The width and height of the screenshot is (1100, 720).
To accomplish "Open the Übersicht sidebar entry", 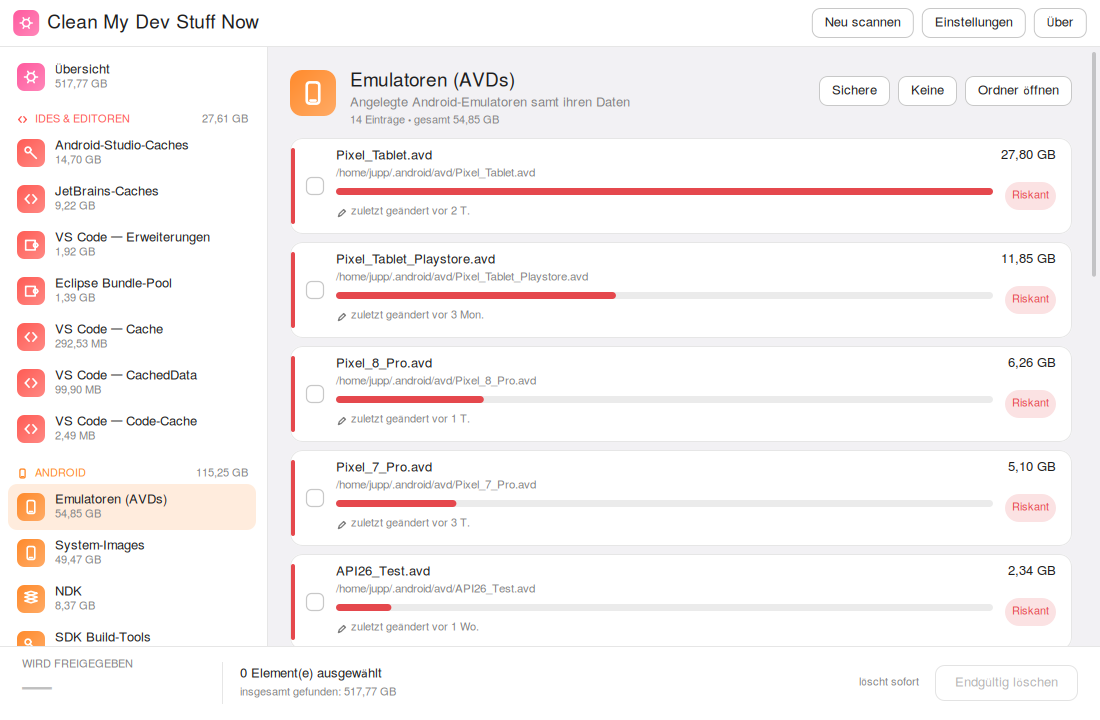I will pyautogui.click(x=132, y=76).
